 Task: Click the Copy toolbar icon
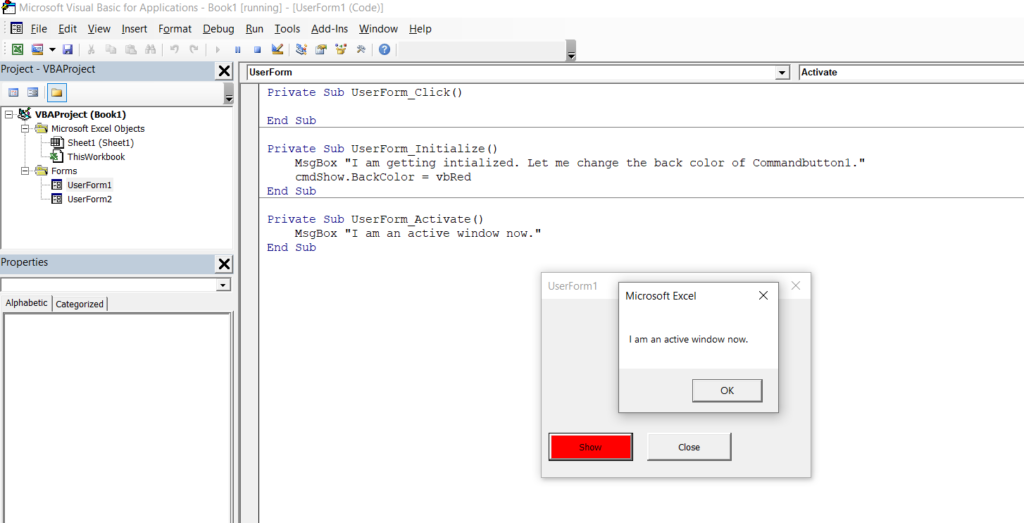click(x=111, y=50)
